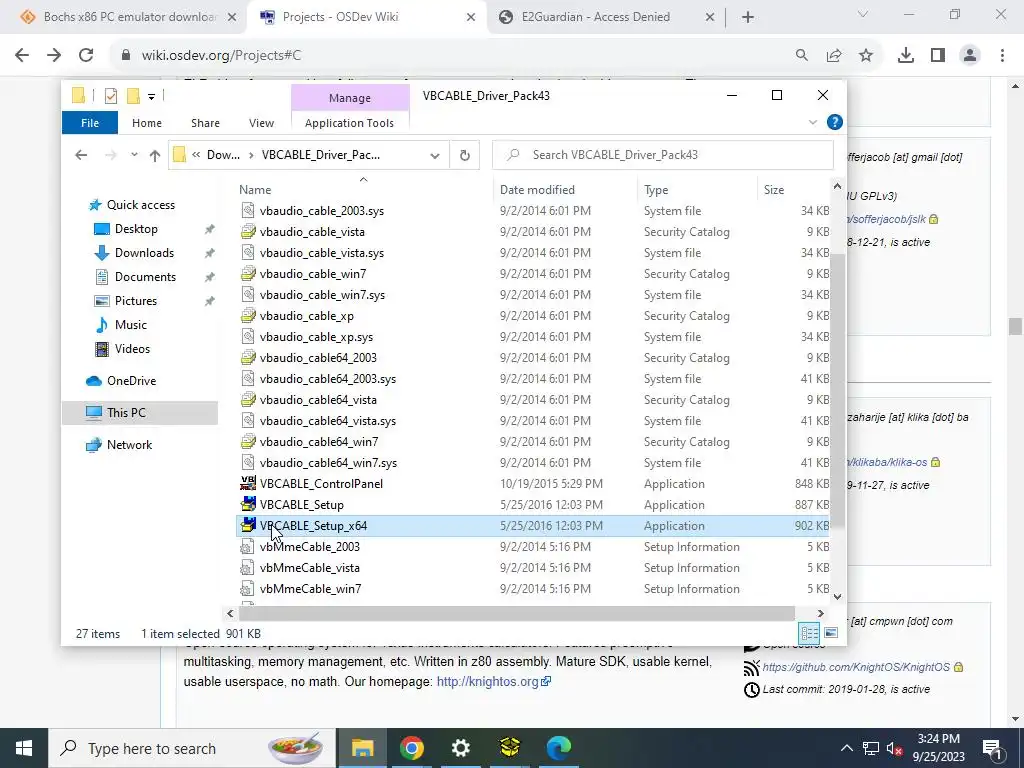Open File Explorer from taskbar
This screenshot has height=768, width=1024.
pos(362,748)
